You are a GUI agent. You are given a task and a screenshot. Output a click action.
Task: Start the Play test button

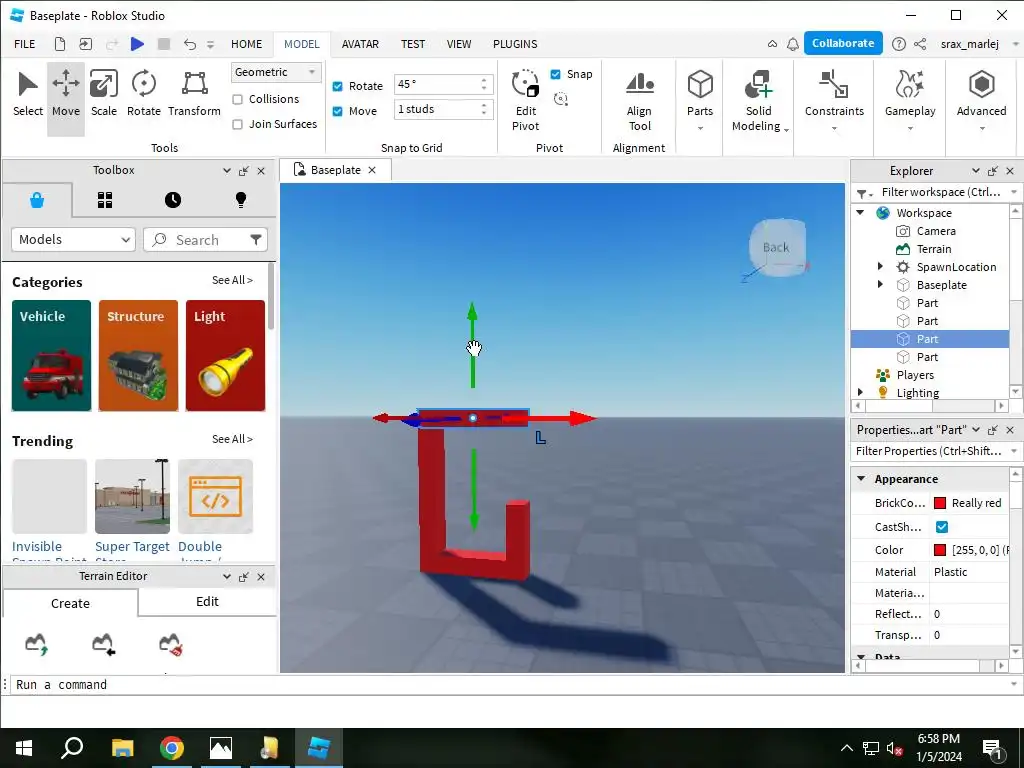pyautogui.click(x=137, y=44)
